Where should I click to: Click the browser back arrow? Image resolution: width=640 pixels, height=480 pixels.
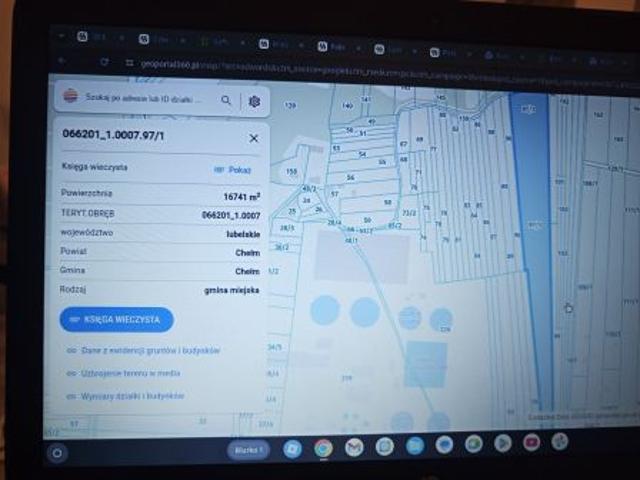[x=62, y=60]
